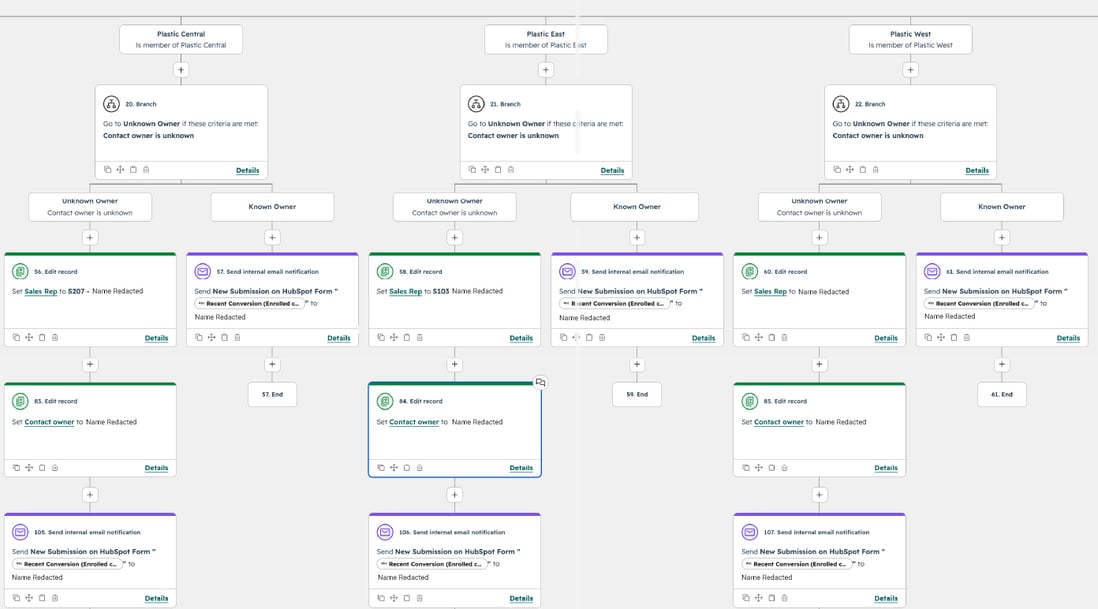Open Details of action 107 email notification
This screenshot has width=1098, height=609.
pyautogui.click(x=886, y=598)
